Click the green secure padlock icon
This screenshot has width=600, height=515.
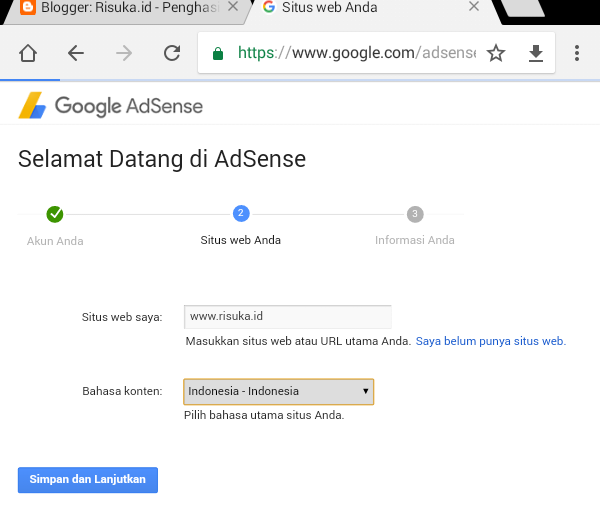point(218,54)
